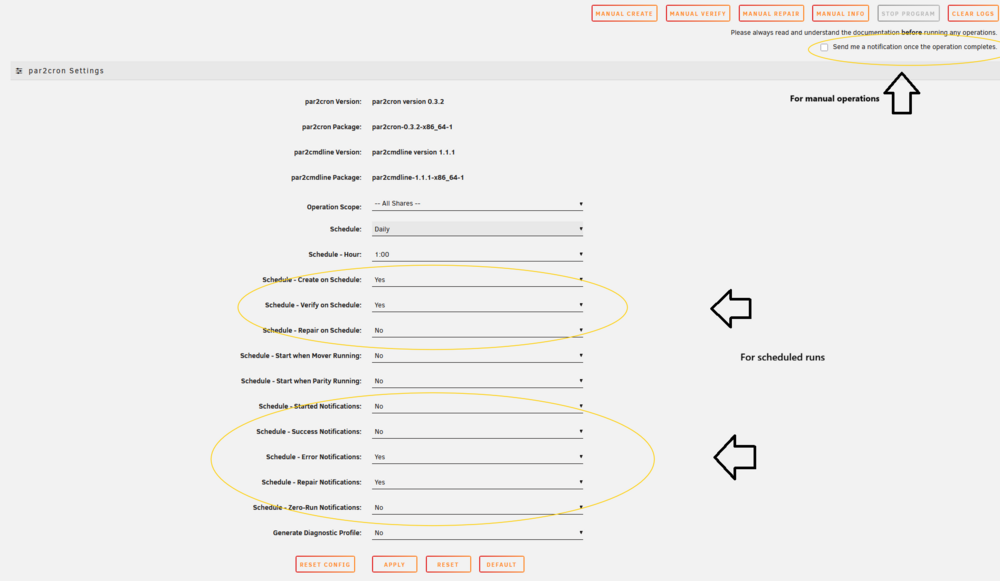Restore settings with the Default button
This screenshot has height=581, width=1000.
click(x=501, y=564)
